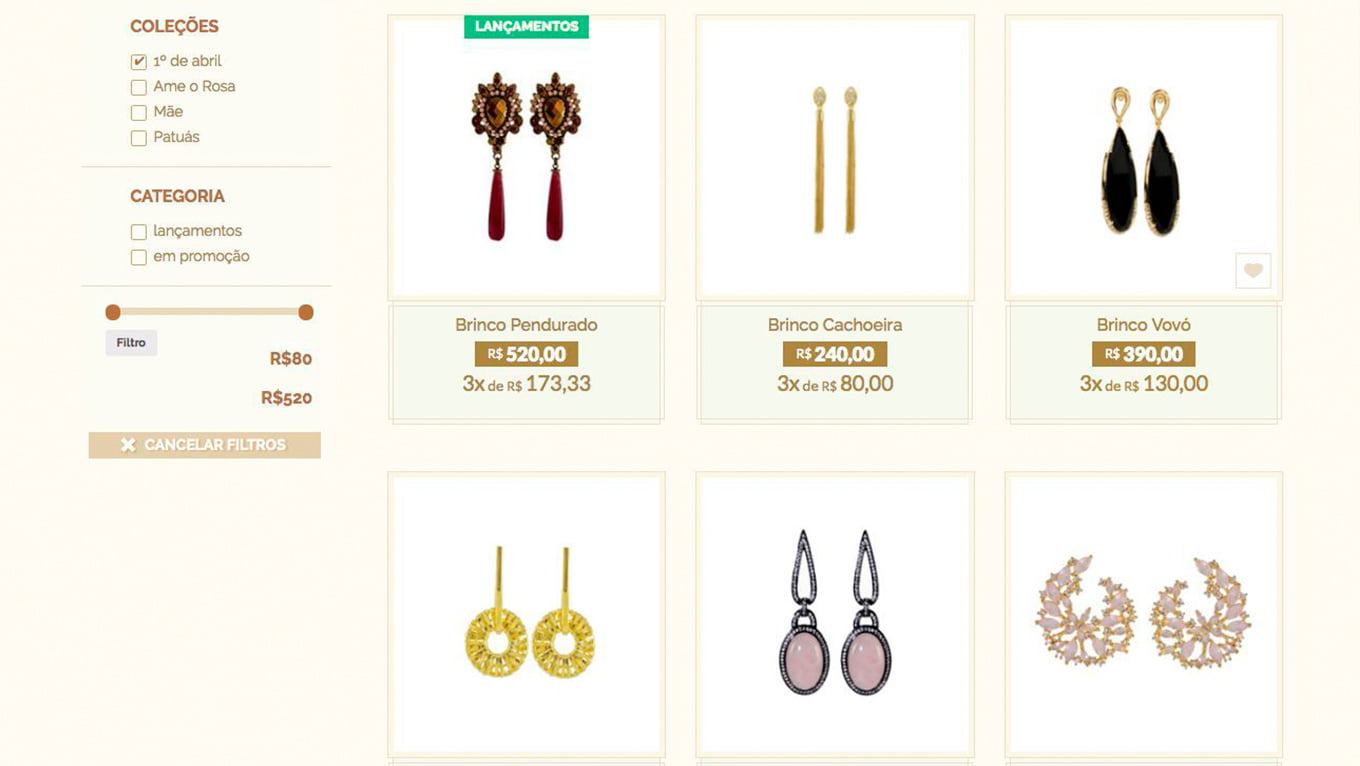Click the Filtro button
Screen dimensions: 1360x766
tap(131, 343)
